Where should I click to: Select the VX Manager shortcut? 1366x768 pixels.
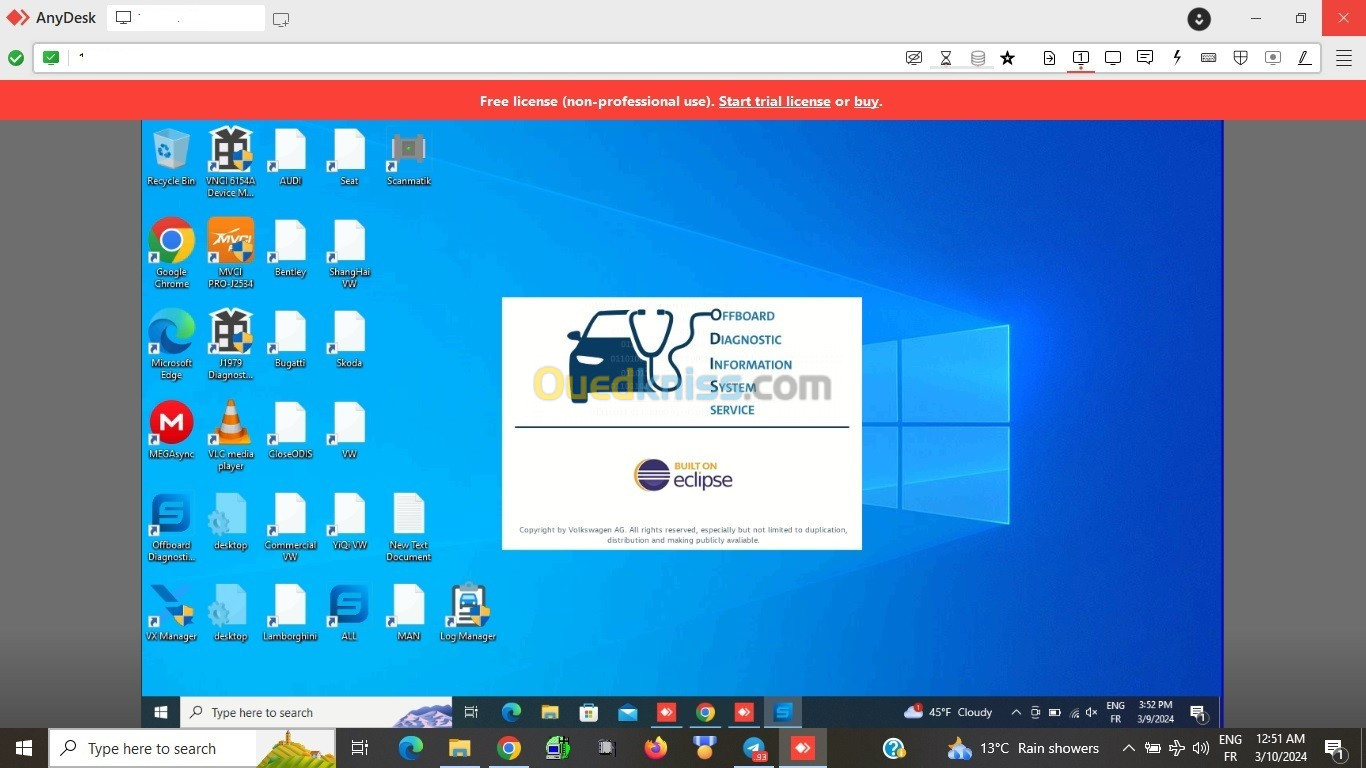(x=171, y=612)
